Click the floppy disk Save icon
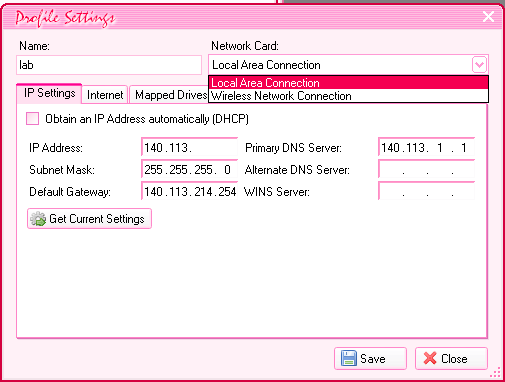The height and width of the screenshot is (382, 505). tap(349, 359)
